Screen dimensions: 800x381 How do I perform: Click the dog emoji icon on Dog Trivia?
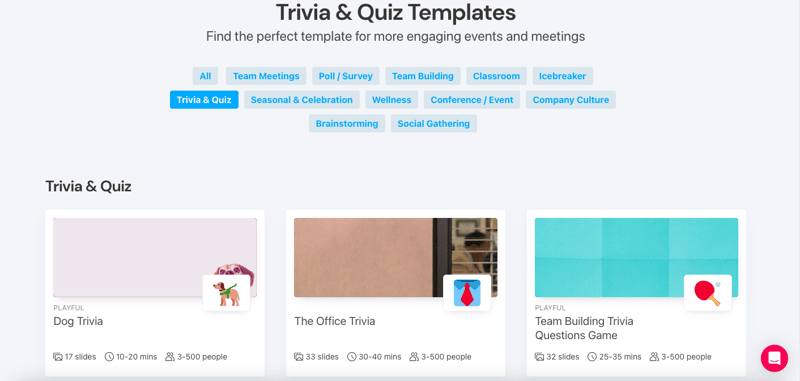point(226,293)
